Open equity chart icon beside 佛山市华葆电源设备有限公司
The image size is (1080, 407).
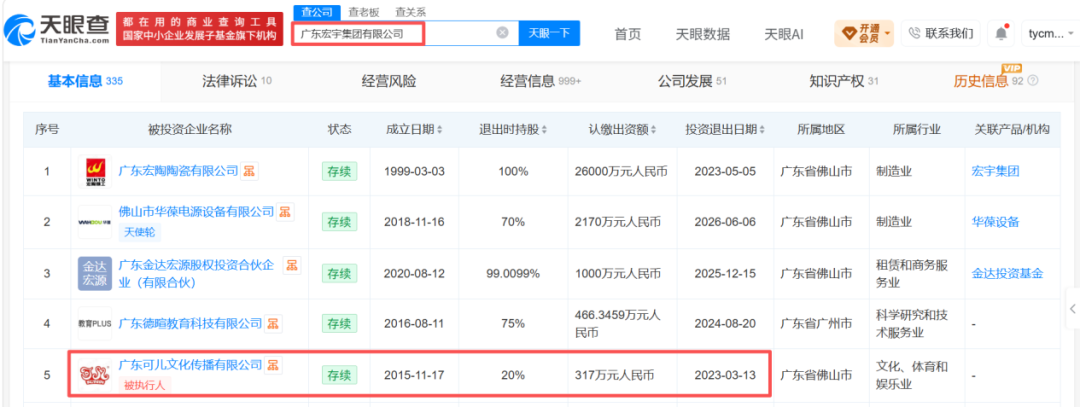point(285,212)
